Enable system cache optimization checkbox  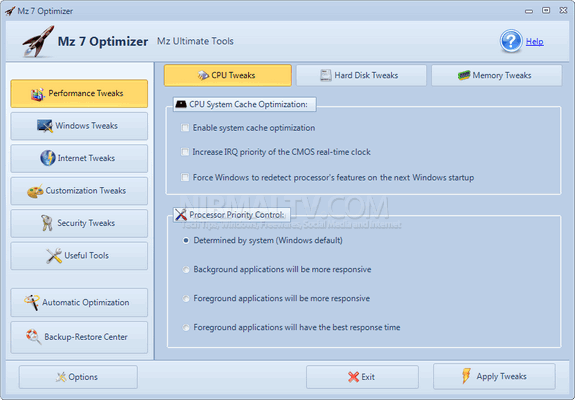[185, 128]
